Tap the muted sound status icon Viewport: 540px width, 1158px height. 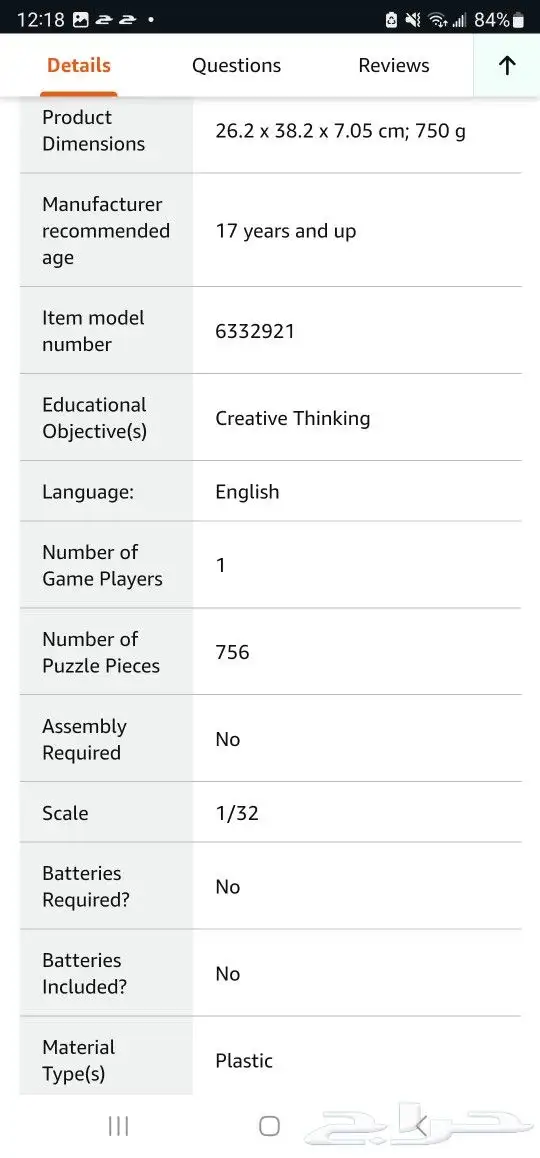(414, 20)
